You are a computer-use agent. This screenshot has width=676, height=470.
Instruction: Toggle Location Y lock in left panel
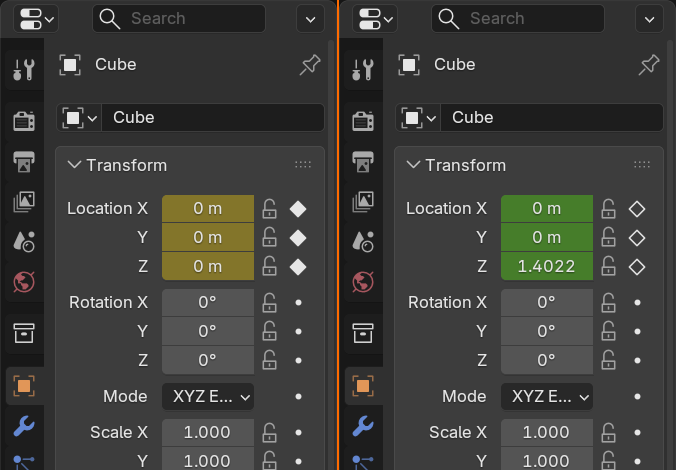coord(269,238)
